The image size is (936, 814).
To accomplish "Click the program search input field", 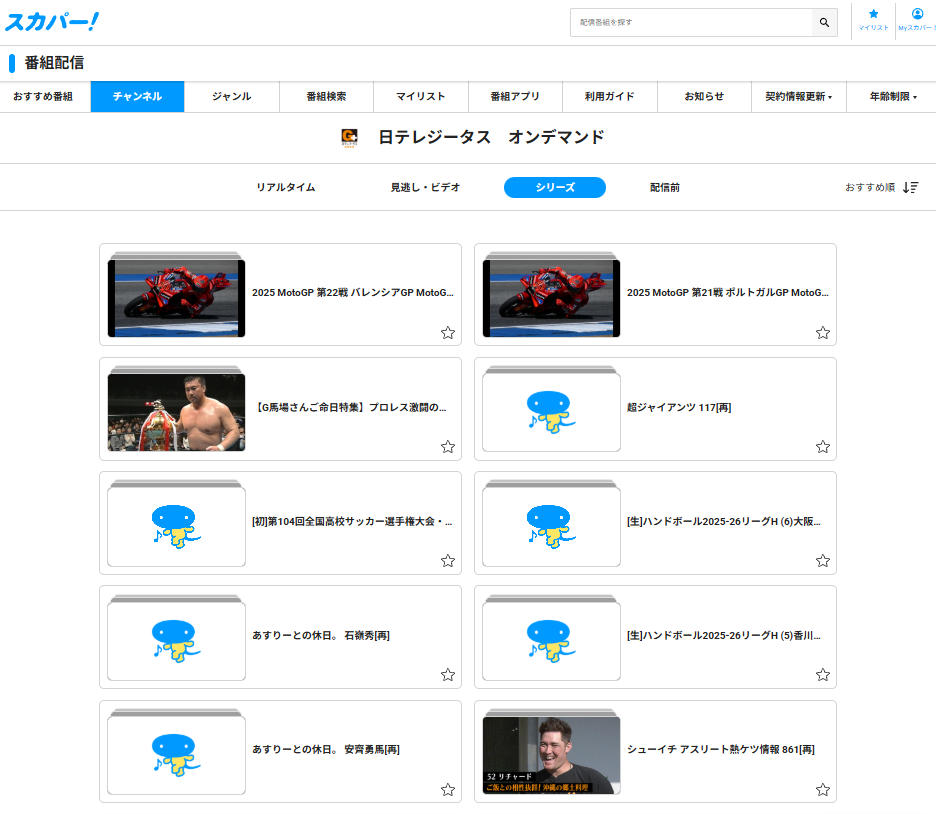I will pyautogui.click(x=690, y=22).
